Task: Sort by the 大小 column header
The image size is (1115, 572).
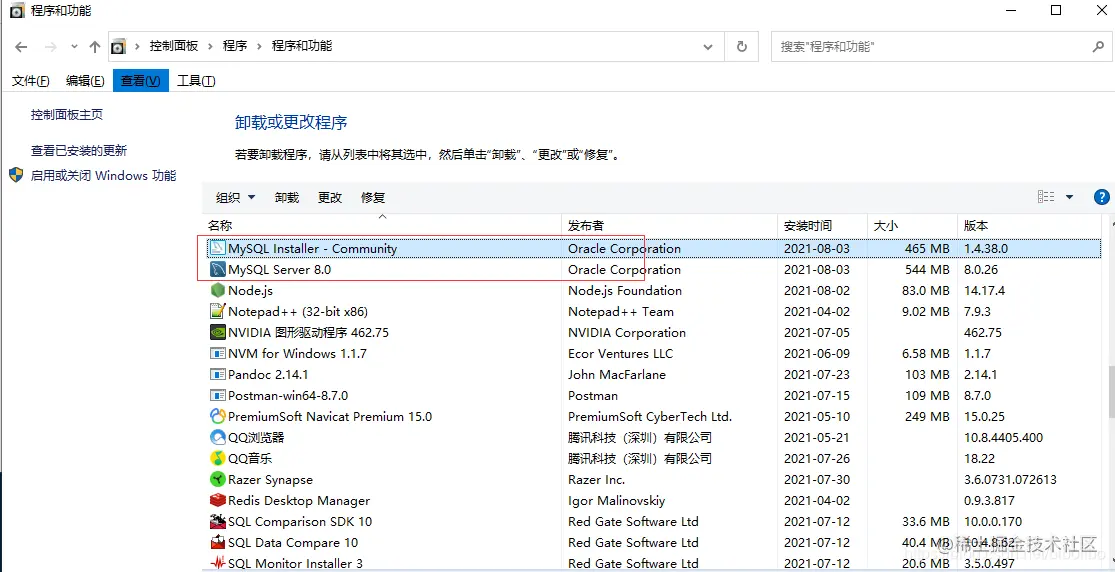Action: click(912, 226)
